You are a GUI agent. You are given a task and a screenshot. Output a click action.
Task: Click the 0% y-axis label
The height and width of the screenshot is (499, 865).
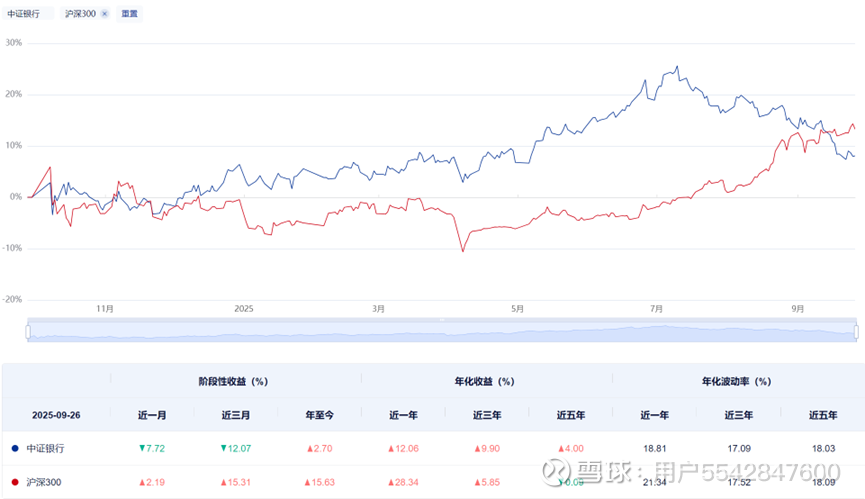[x=16, y=197]
